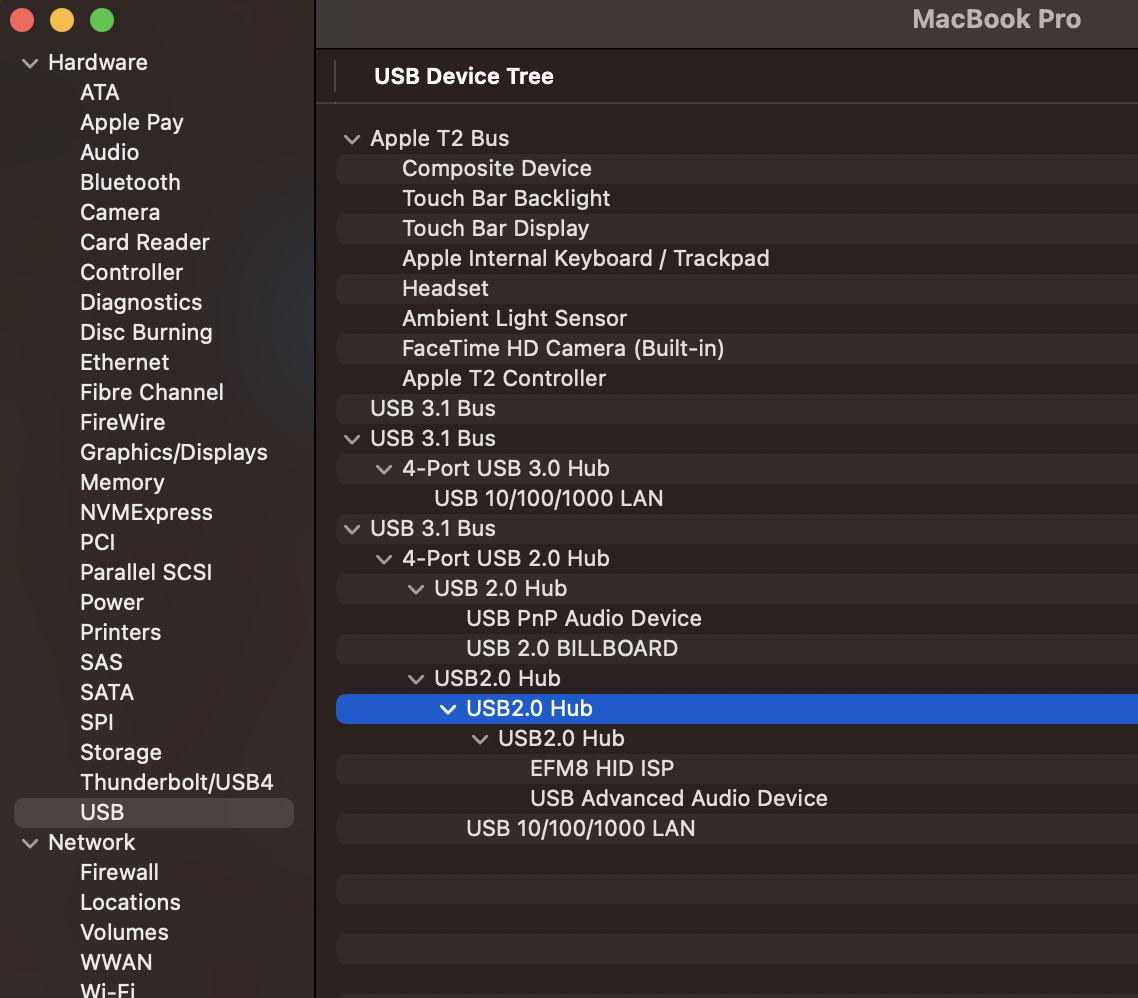The width and height of the screenshot is (1138, 998).
Task: Open the Apple Pay sidebar entry
Action: [131, 123]
